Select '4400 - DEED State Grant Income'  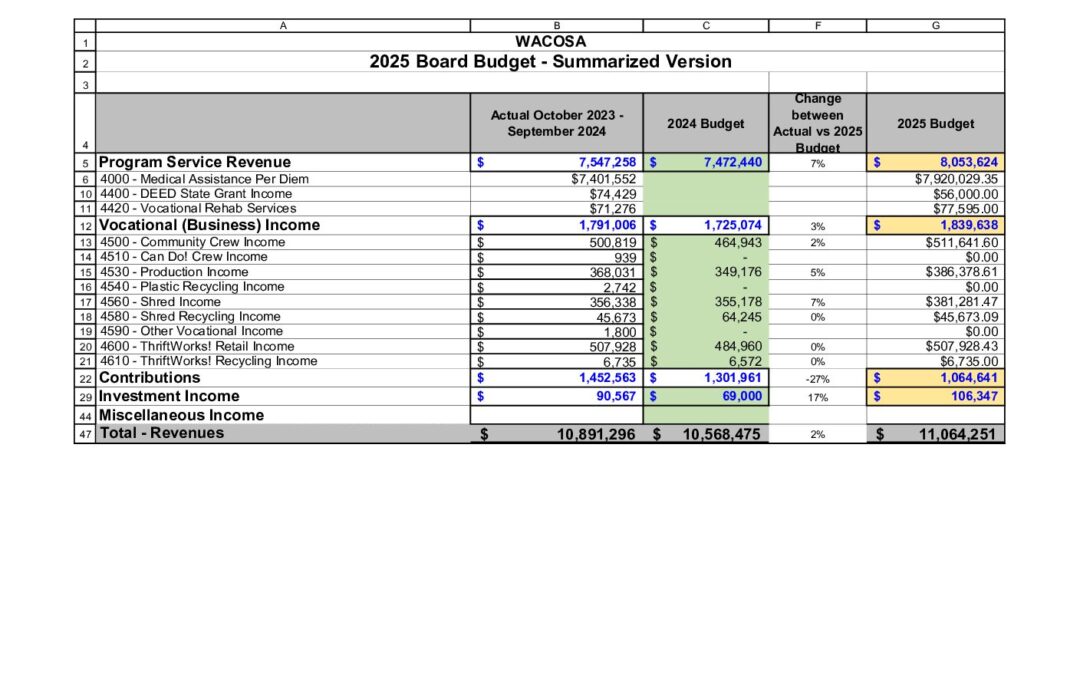coord(196,194)
